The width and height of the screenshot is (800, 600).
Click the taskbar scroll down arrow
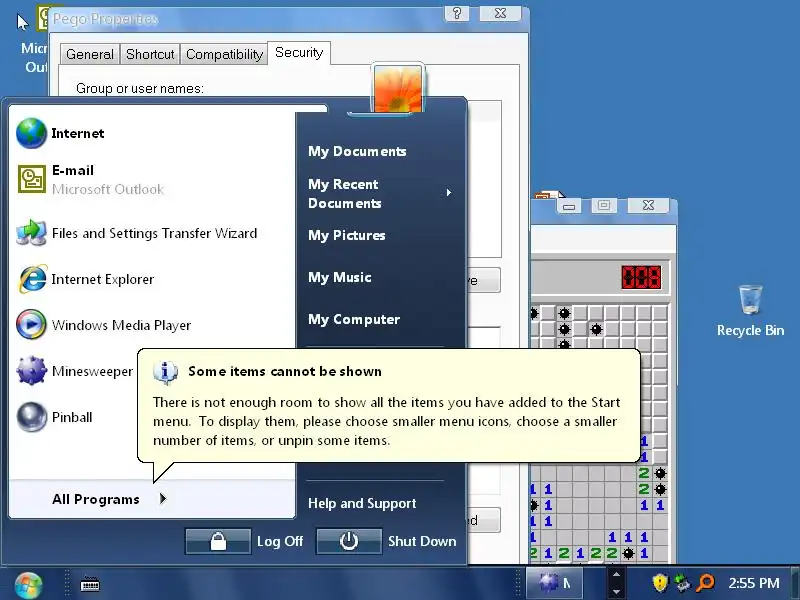[x=616, y=591]
